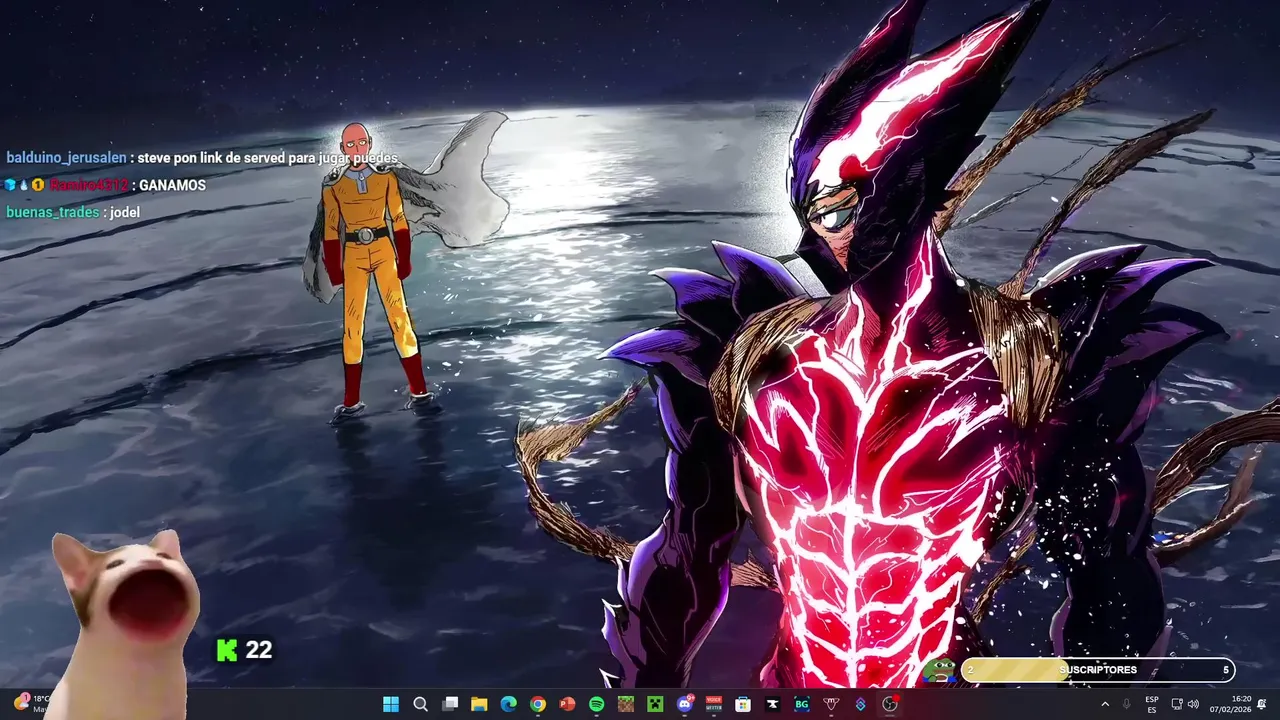Open Discord with the notification badge
Image resolution: width=1280 pixels, height=720 pixels.
point(685,704)
